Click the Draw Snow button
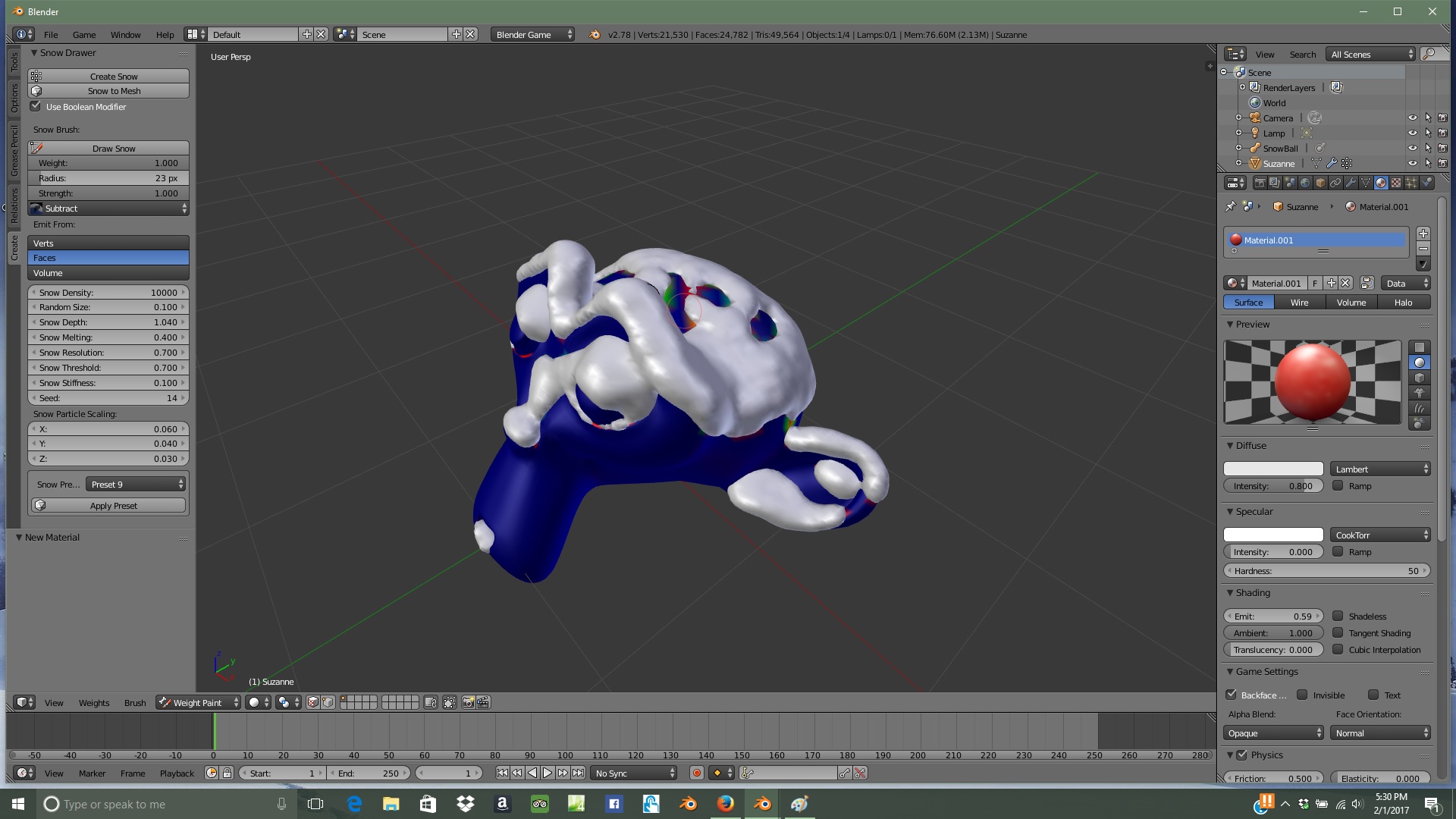The image size is (1456, 819). [x=108, y=148]
